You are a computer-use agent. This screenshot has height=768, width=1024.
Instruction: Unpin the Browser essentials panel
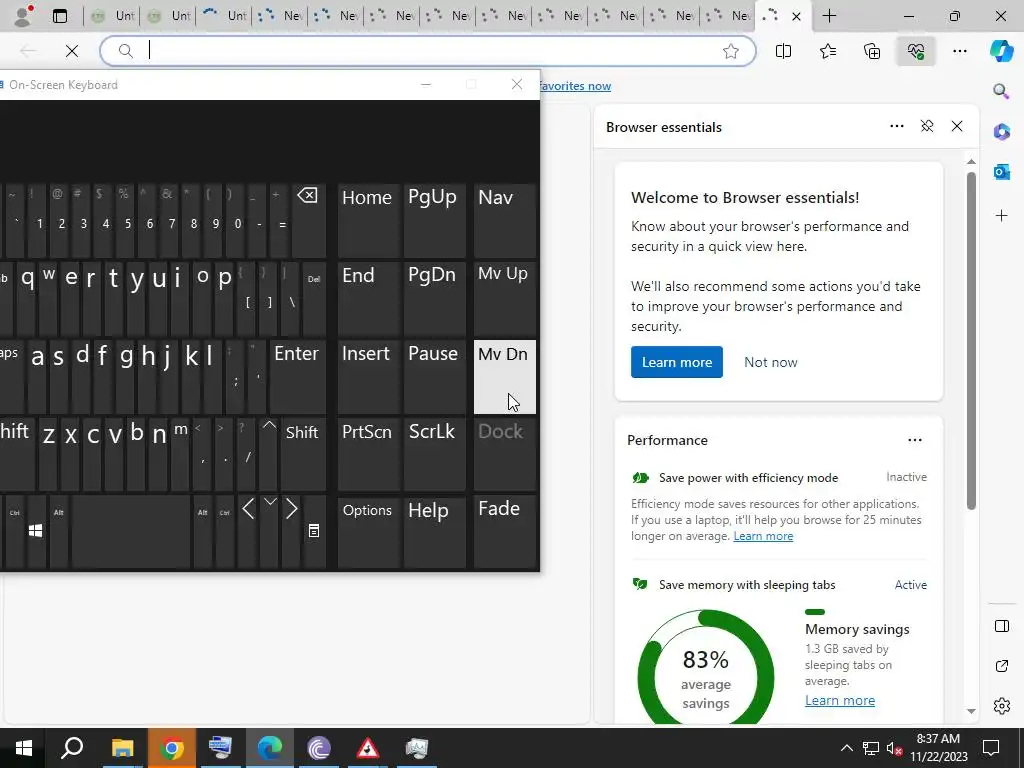pyautogui.click(x=927, y=126)
